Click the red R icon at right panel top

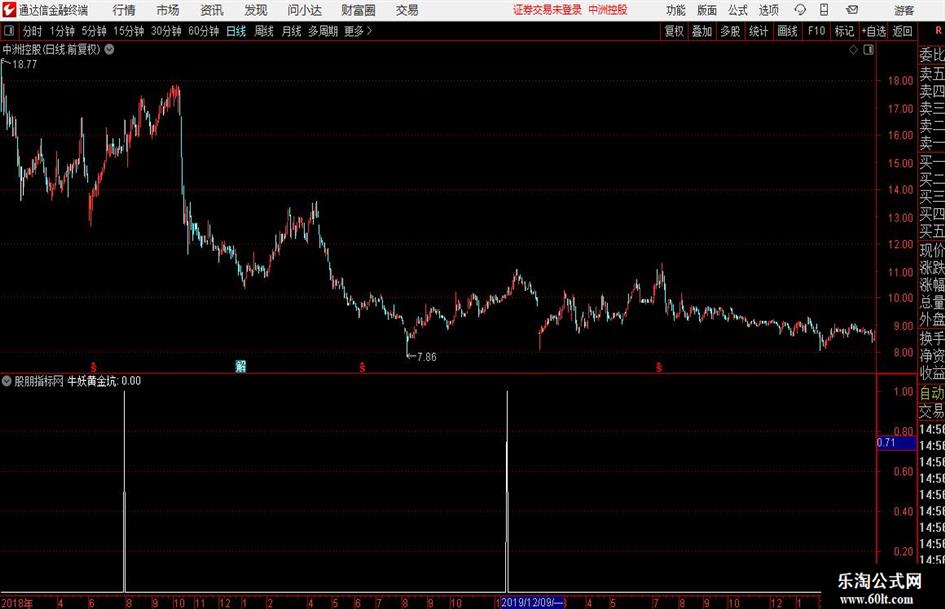[938, 31]
